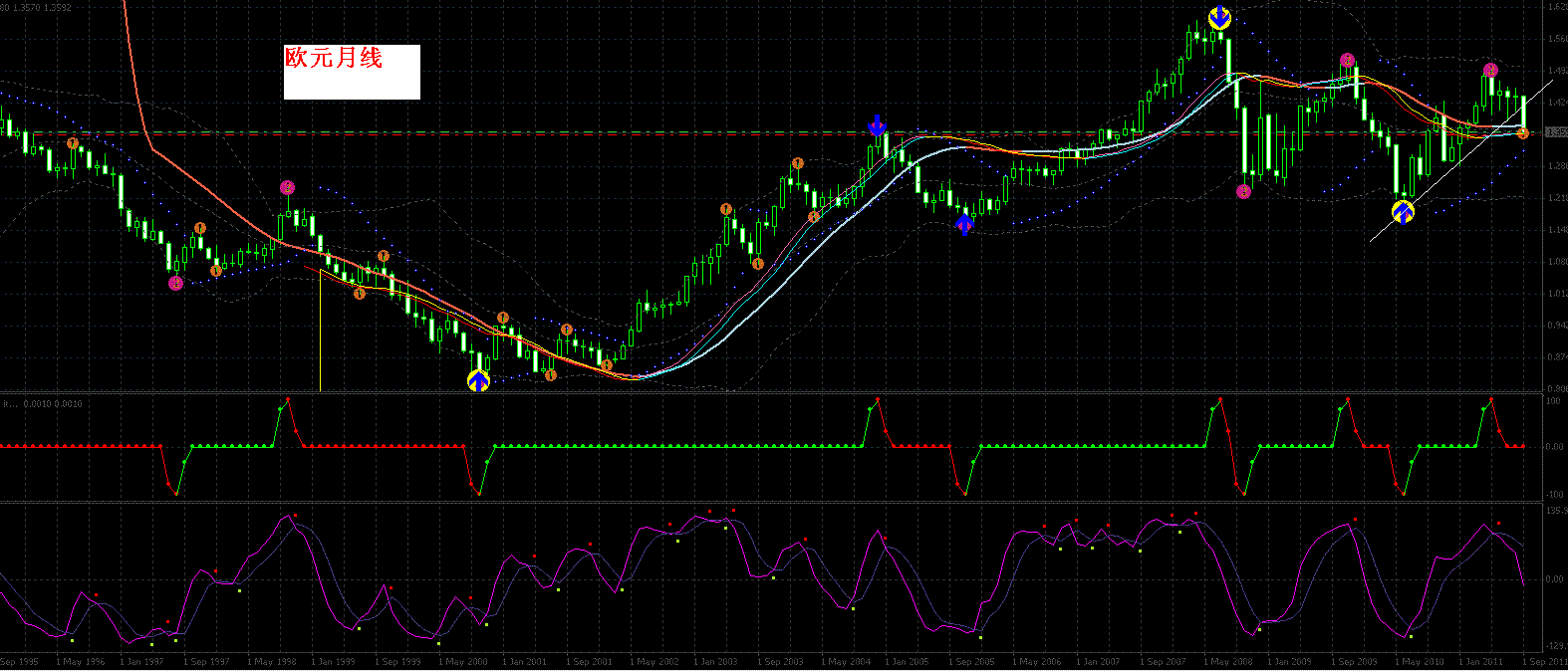Screen dimensions: 1568x671
Task: Click the '100' scale value of the middle indicator
Action: coord(1554,401)
